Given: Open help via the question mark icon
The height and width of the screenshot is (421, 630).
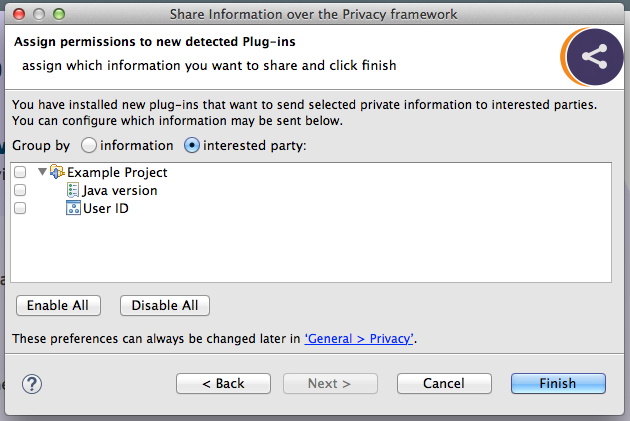Looking at the screenshot, I should point(32,384).
